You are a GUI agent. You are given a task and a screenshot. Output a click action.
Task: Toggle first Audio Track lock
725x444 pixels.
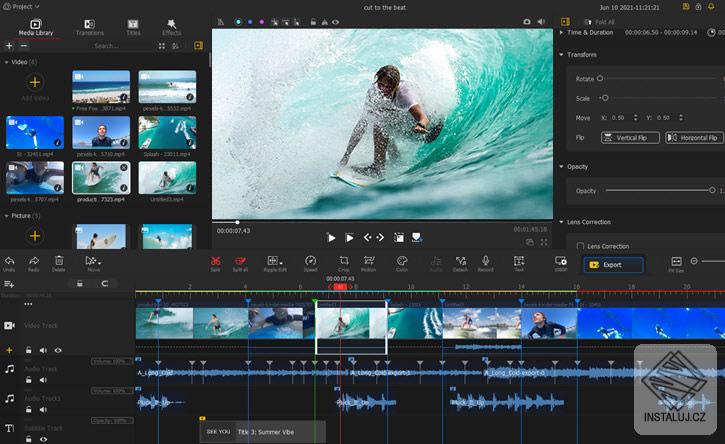[x=29, y=380]
